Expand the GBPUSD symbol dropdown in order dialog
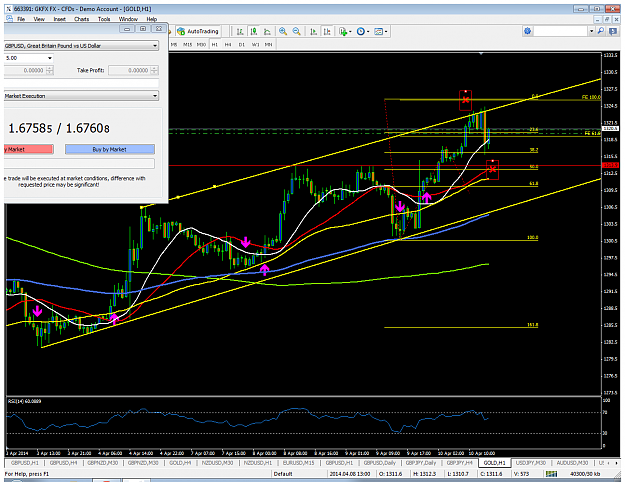Image resolution: width=625 pixels, height=482 pixels. point(155,46)
